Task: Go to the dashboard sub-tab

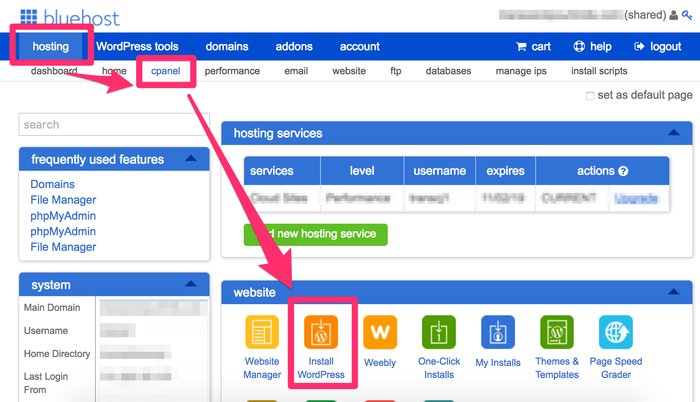Action: (x=54, y=71)
